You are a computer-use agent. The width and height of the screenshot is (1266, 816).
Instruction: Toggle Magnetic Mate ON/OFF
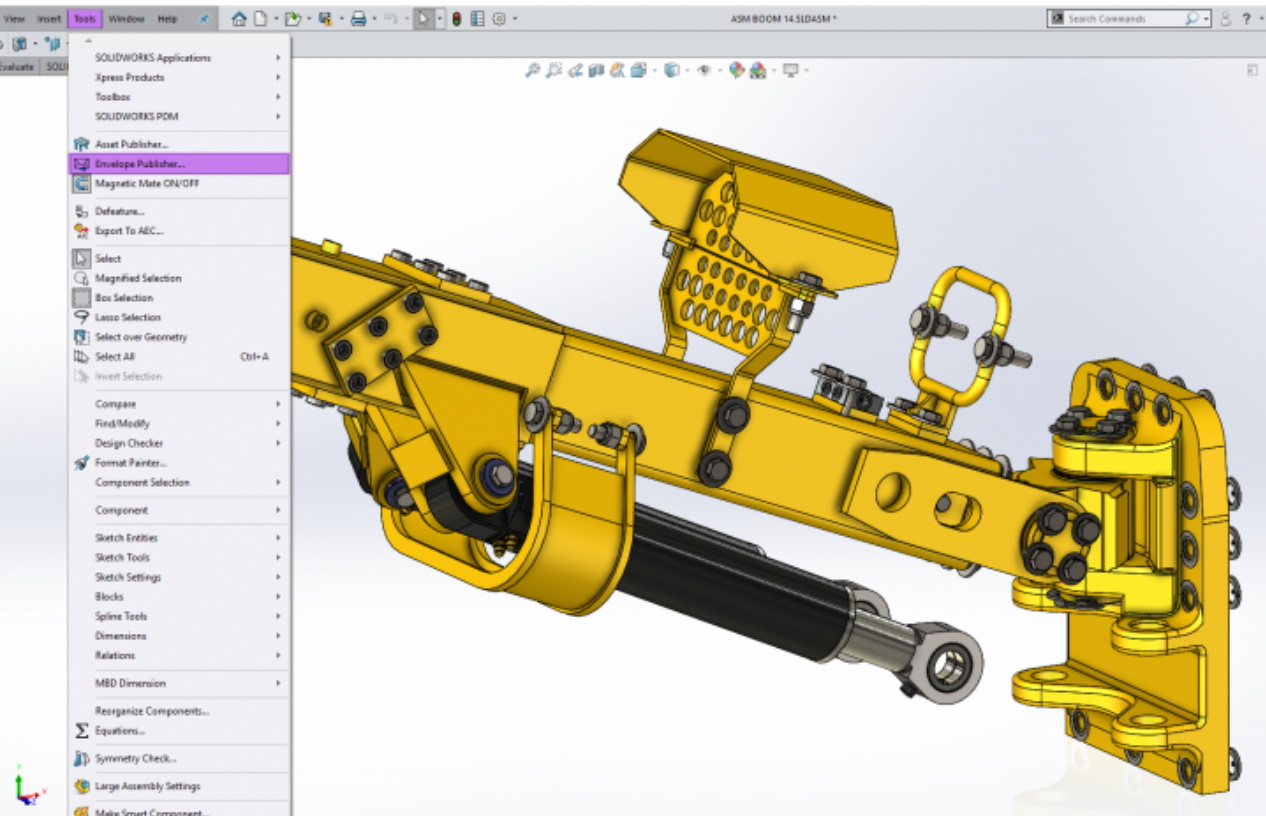(146, 184)
